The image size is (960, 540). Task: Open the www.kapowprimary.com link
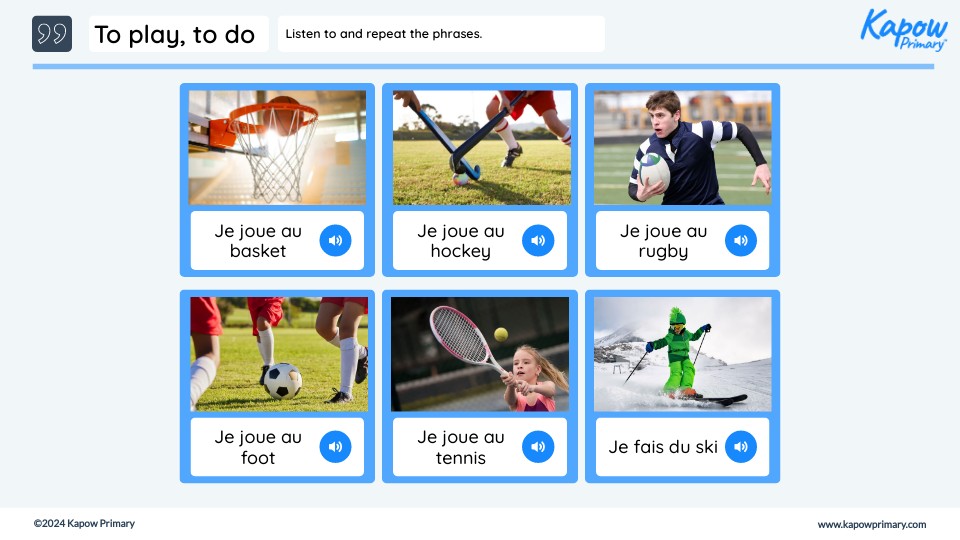pos(872,524)
